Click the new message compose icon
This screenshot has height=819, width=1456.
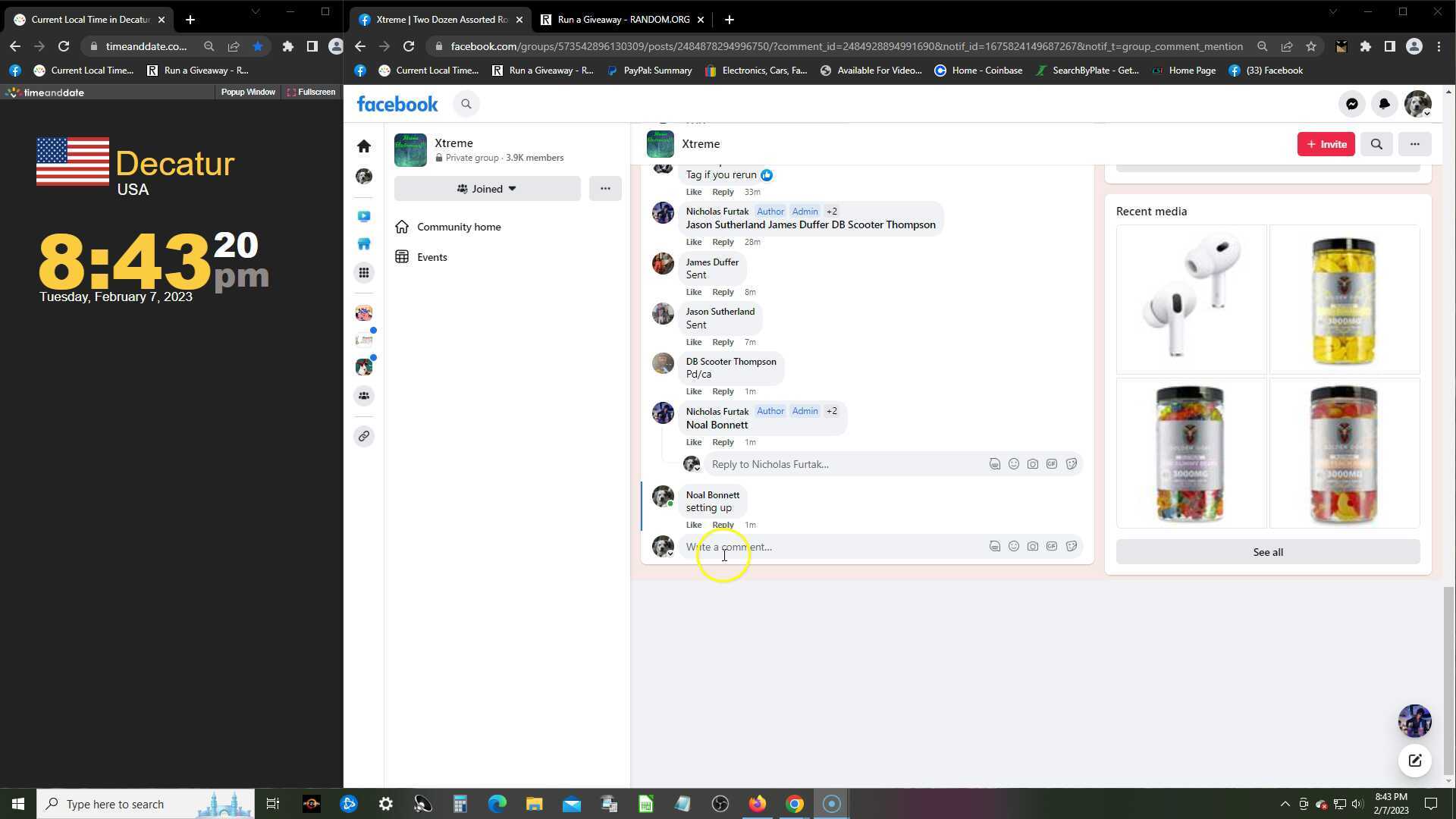pyautogui.click(x=1414, y=761)
